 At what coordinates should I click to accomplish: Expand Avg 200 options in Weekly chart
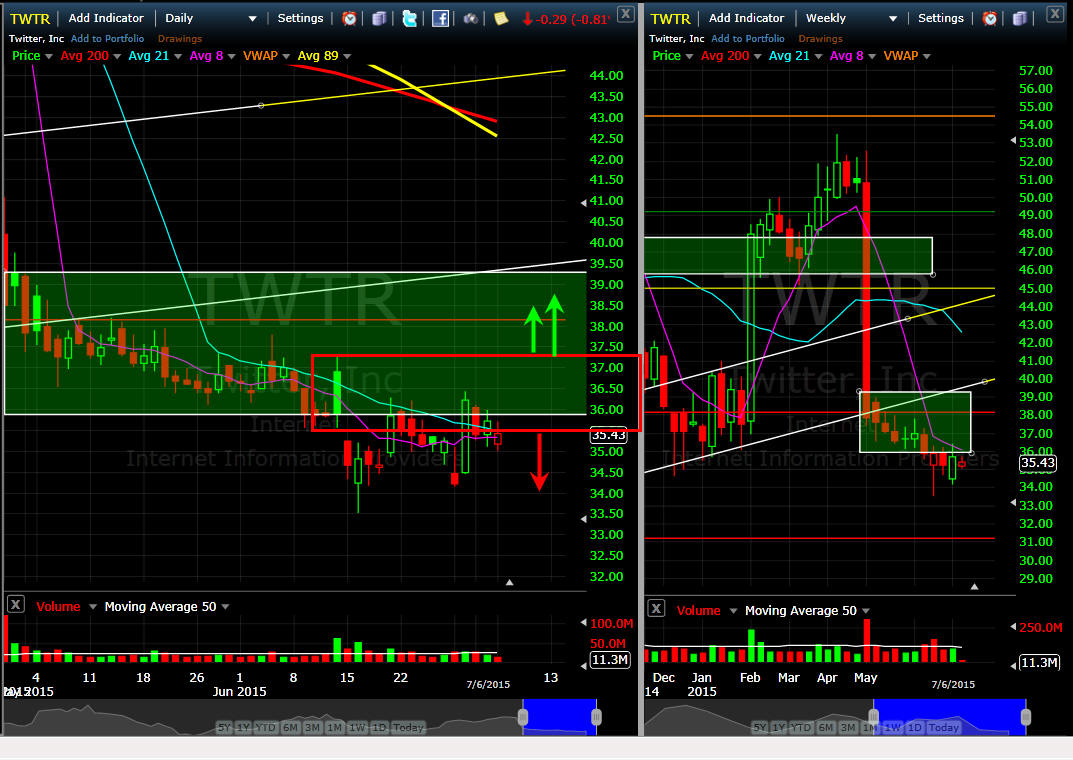758,57
